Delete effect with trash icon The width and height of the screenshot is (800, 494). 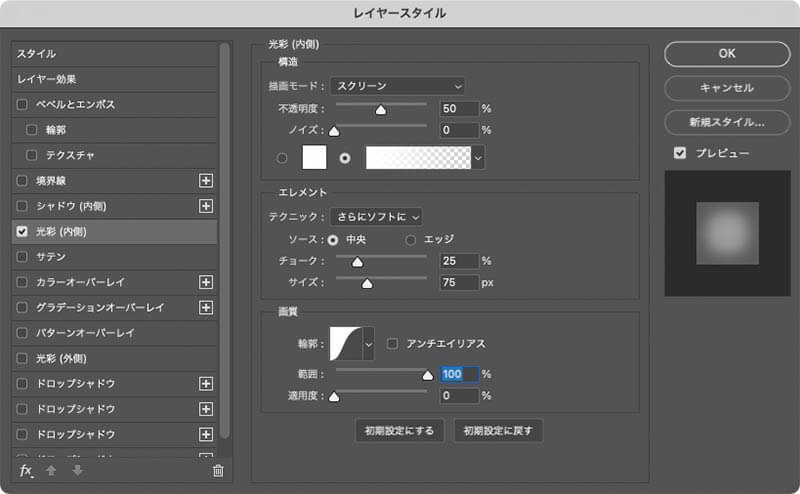218,471
